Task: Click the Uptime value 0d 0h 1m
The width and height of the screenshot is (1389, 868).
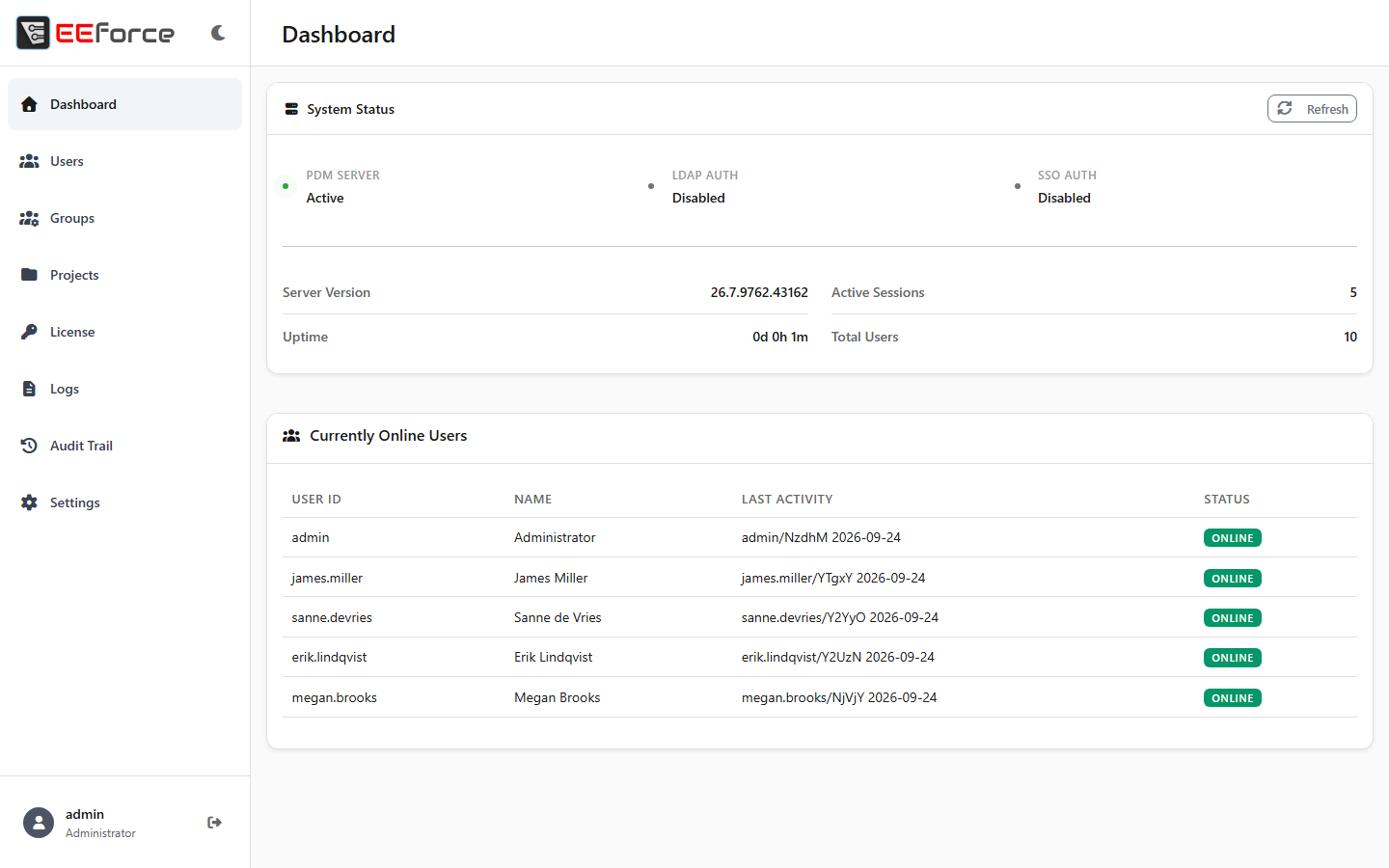Action: coord(780,337)
